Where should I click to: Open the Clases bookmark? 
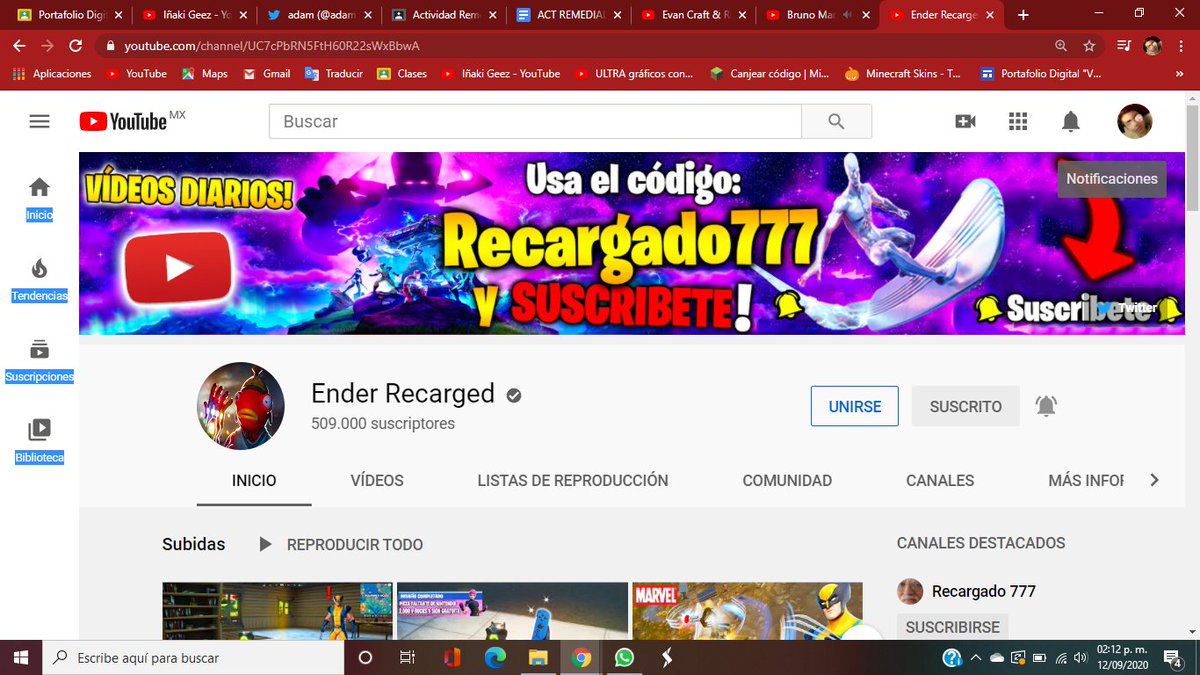(x=402, y=73)
